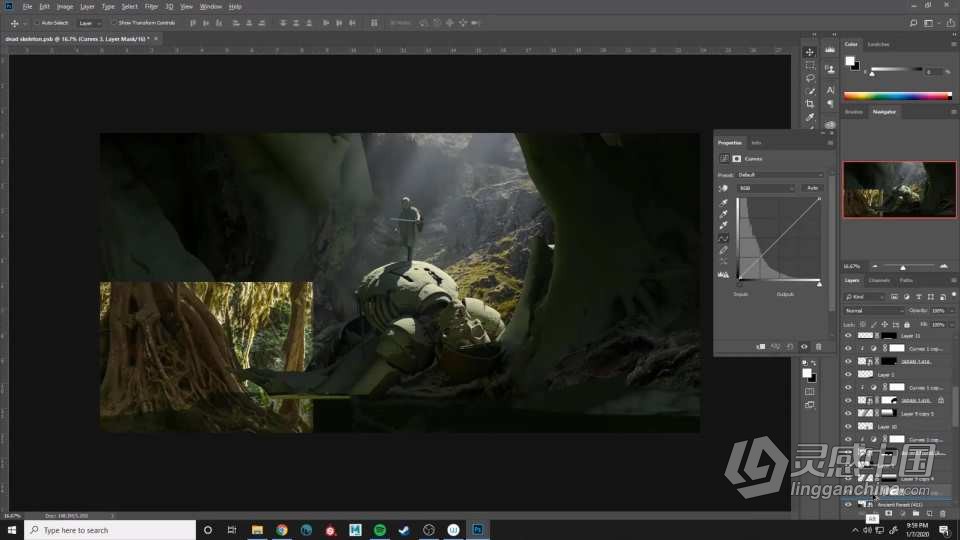
Task: Click Task View button on taskbar
Action: [231, 530]
